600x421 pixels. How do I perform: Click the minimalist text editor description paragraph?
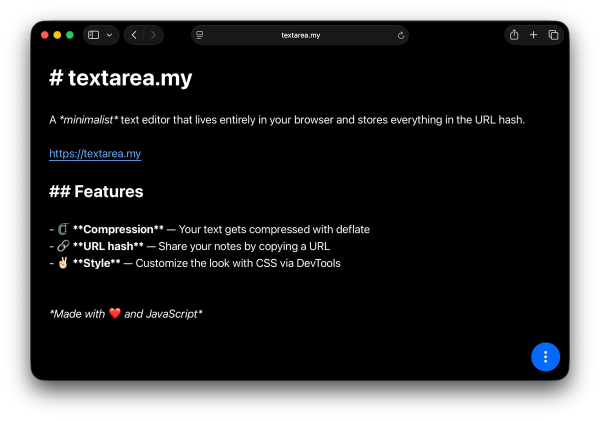click(x=286, y=120)
